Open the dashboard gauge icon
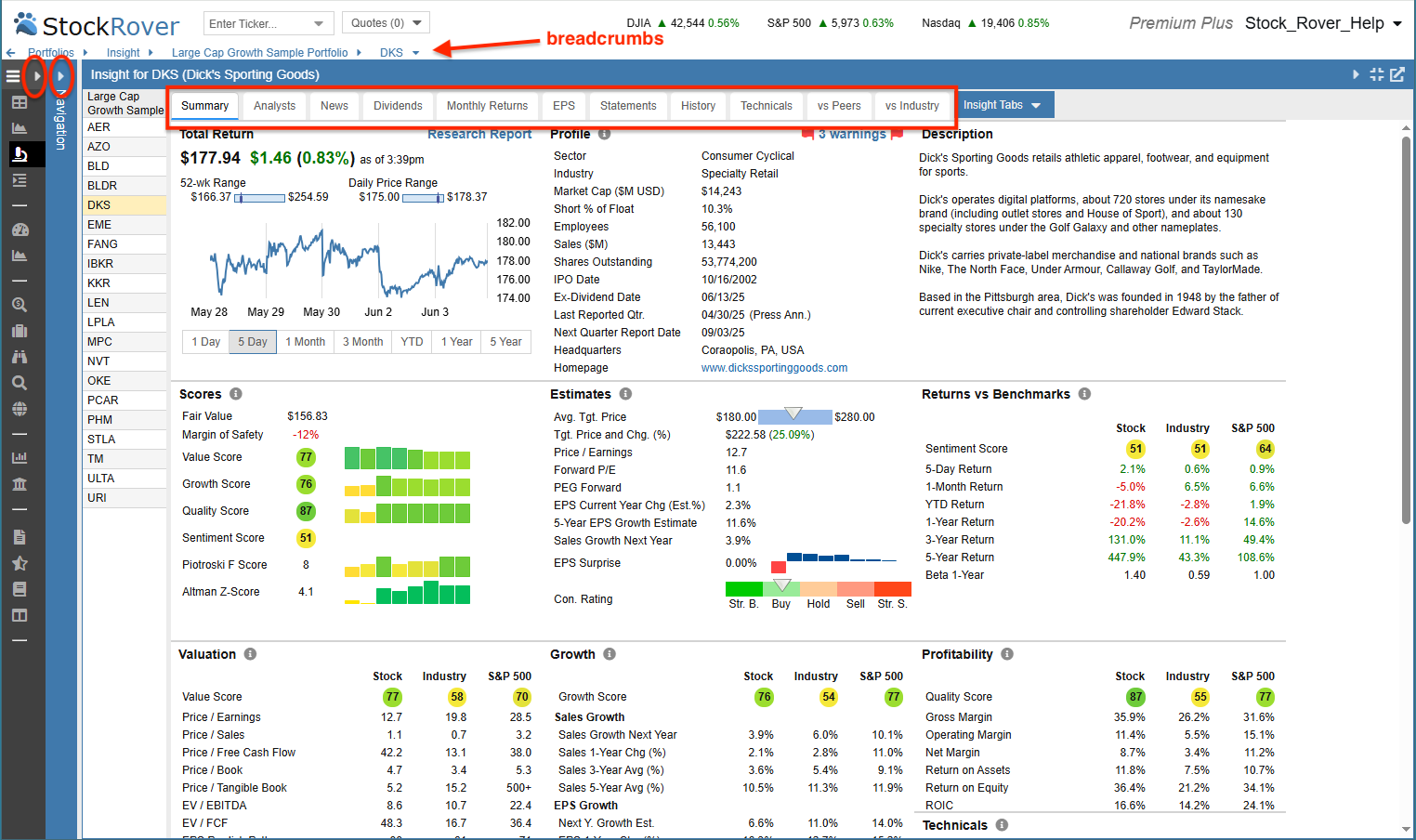Viewport: 1416px width, 840px height. pos(20,230)
